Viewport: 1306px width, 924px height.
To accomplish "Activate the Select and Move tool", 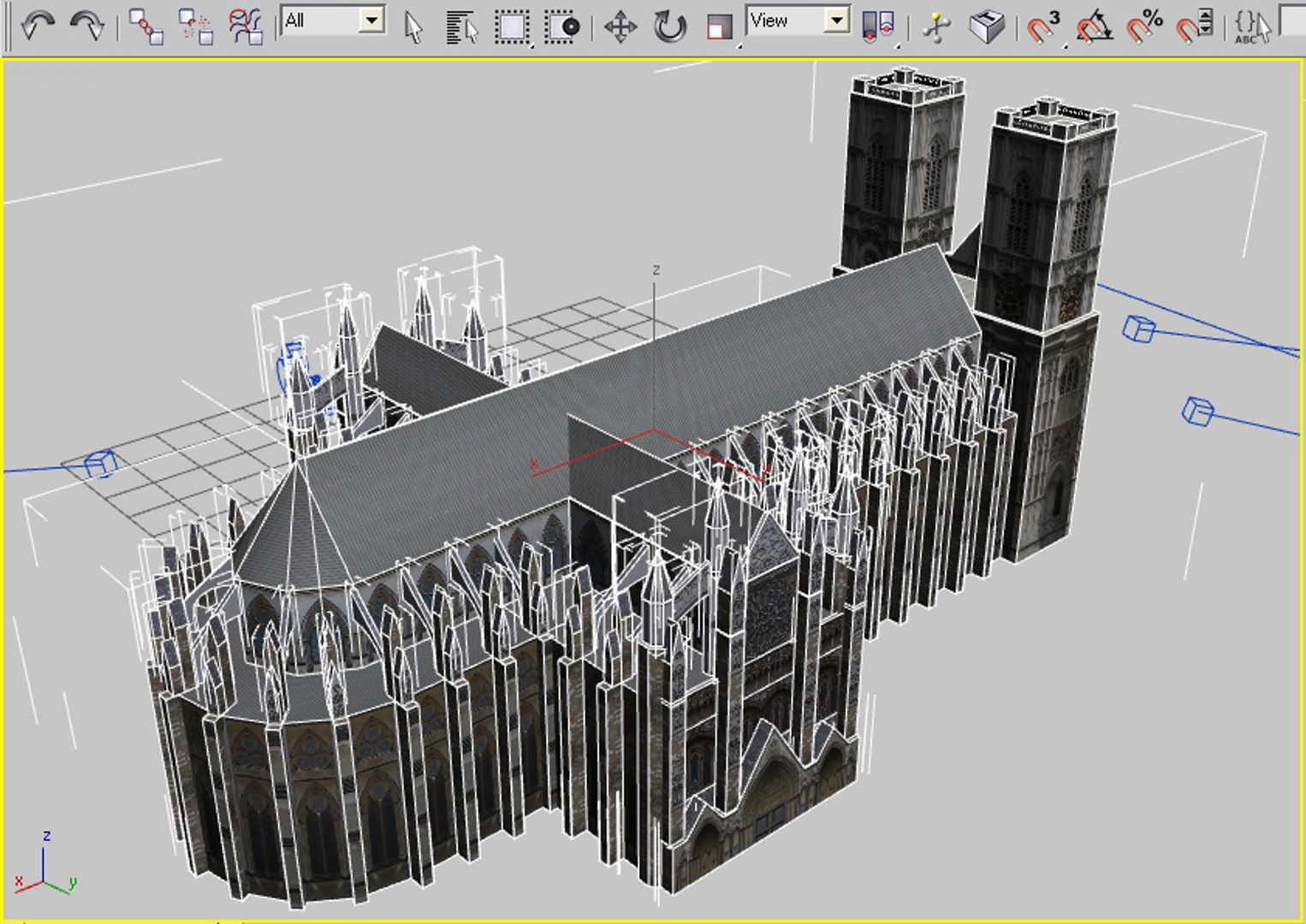I will 620,26.
